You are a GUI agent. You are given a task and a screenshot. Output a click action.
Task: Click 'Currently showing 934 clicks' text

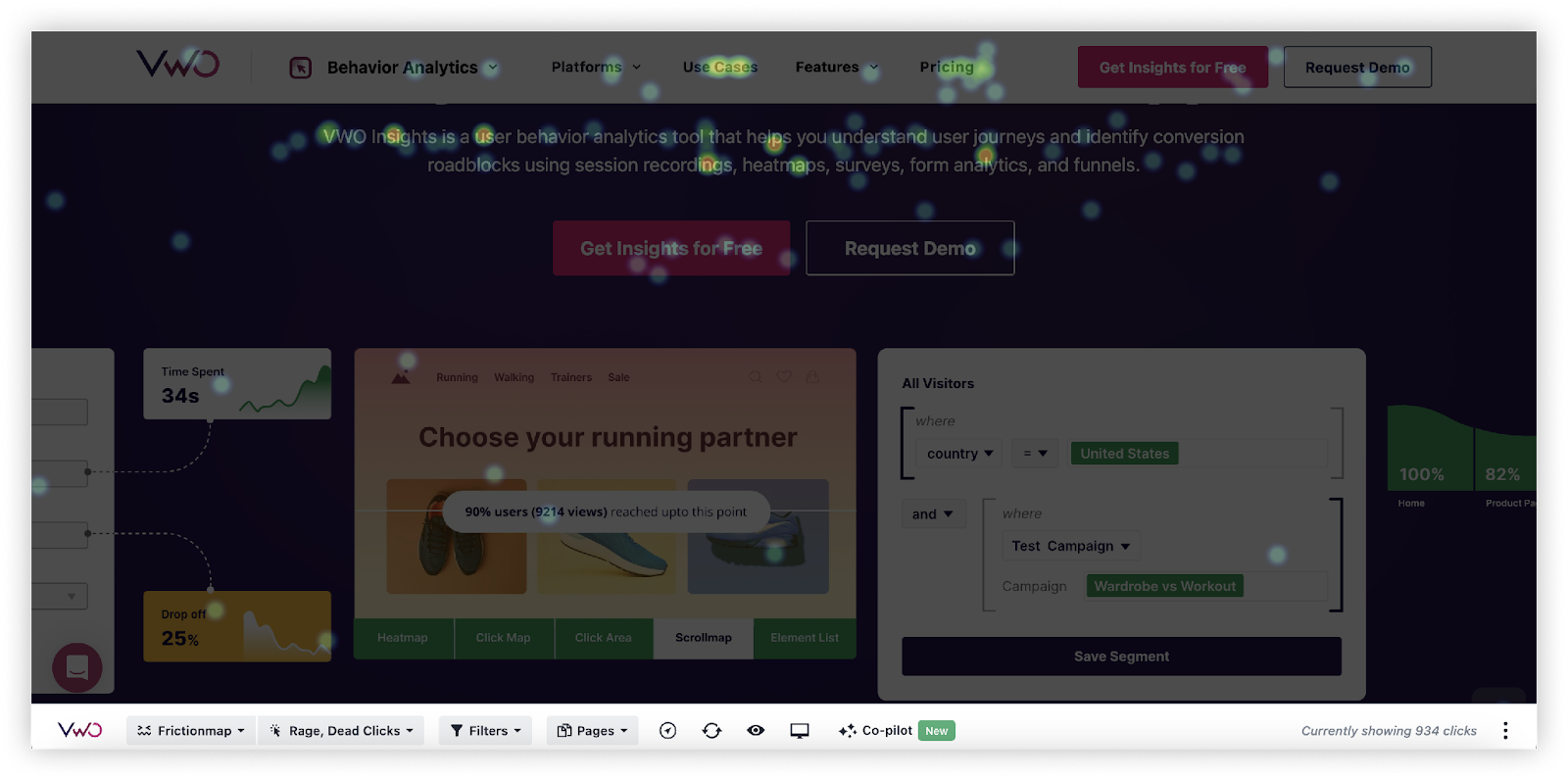[x=1389, y=731]
